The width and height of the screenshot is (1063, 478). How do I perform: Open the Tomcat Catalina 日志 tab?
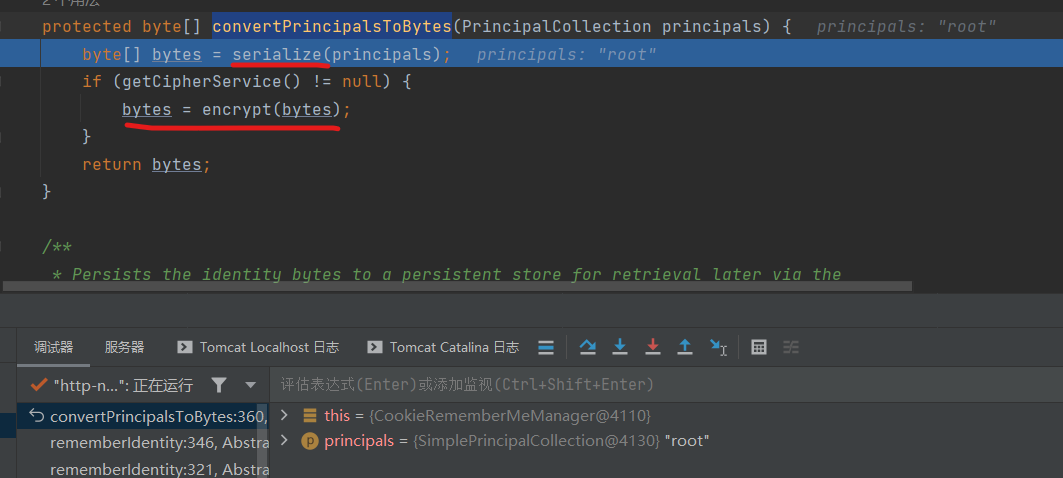(444, 347)
